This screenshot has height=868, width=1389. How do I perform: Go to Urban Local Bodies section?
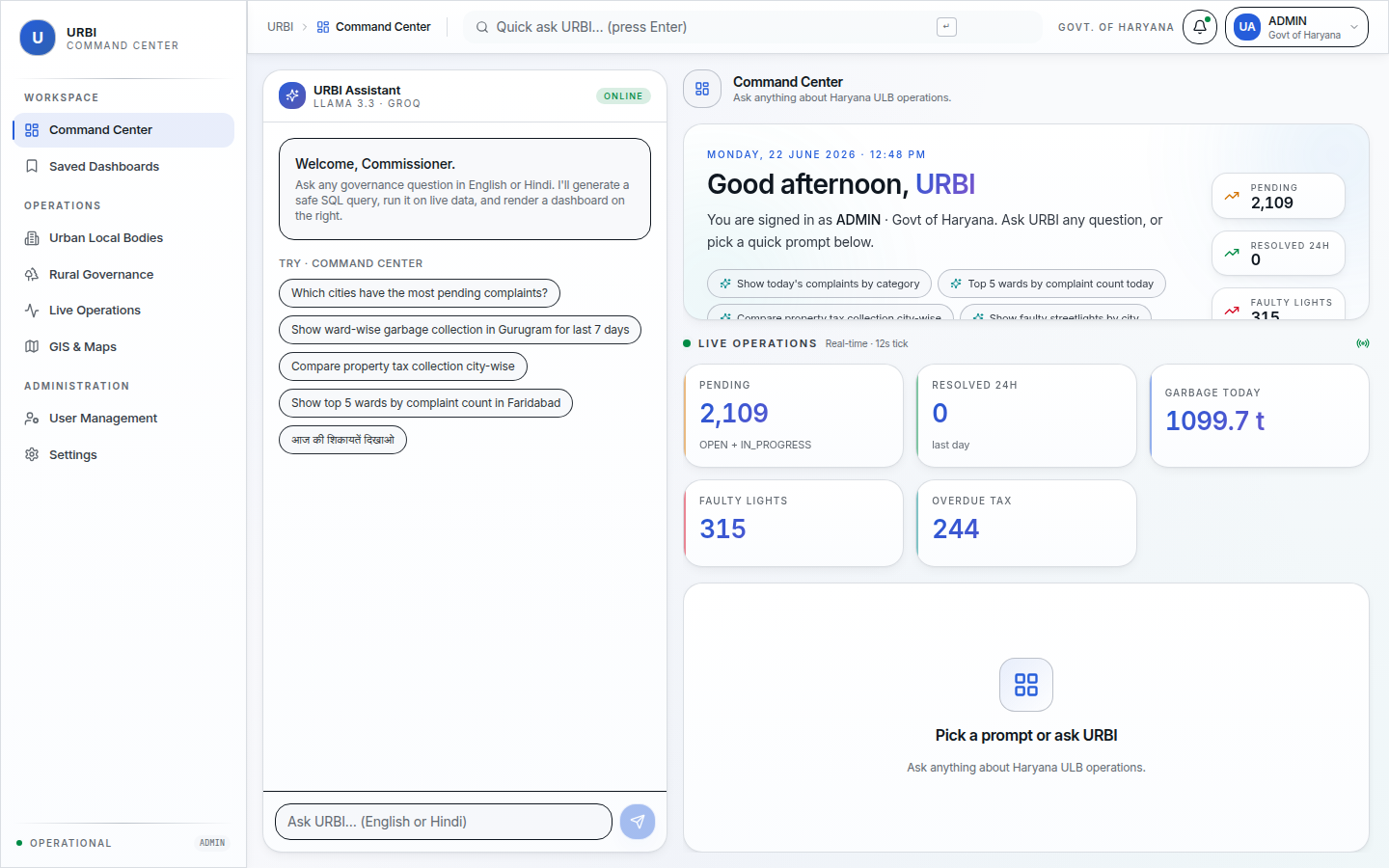pos(123,238)
